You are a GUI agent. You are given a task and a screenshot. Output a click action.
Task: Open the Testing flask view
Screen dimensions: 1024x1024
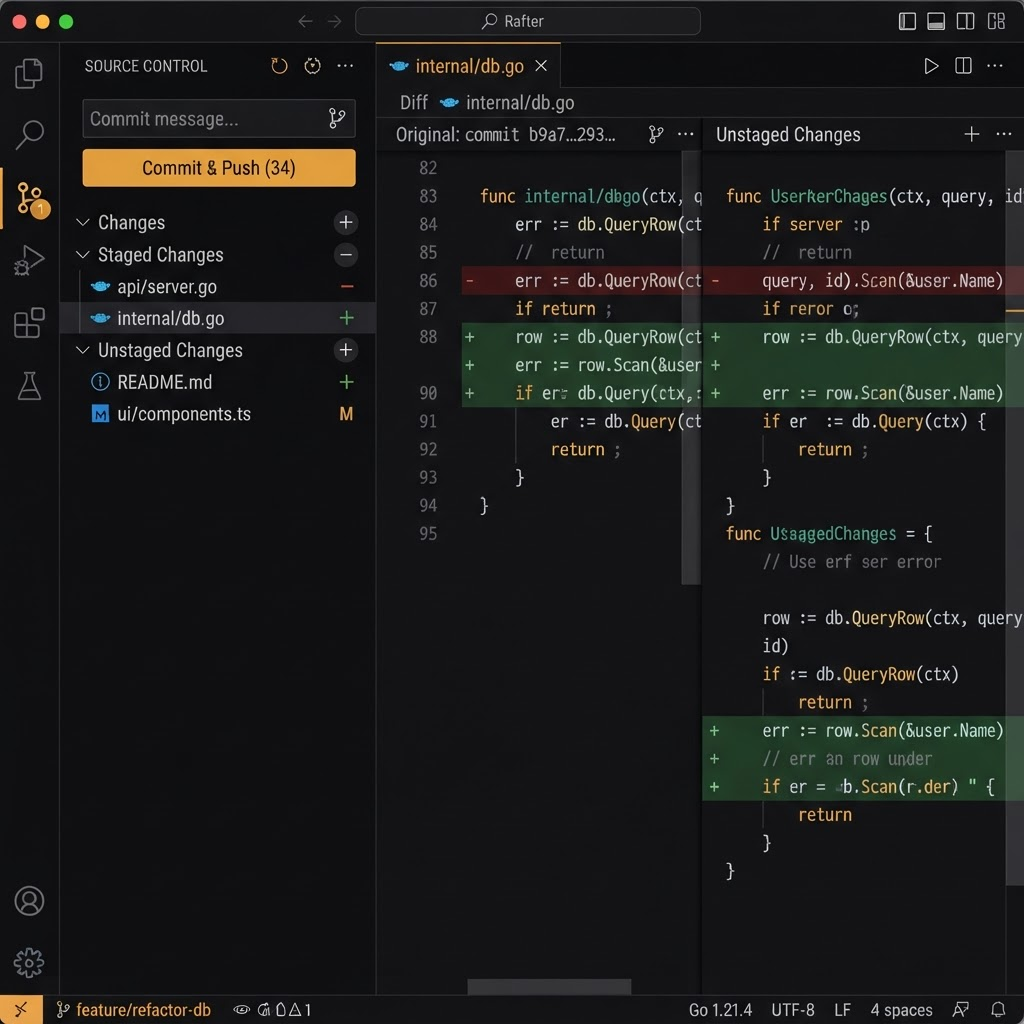[x=29, y=386]
